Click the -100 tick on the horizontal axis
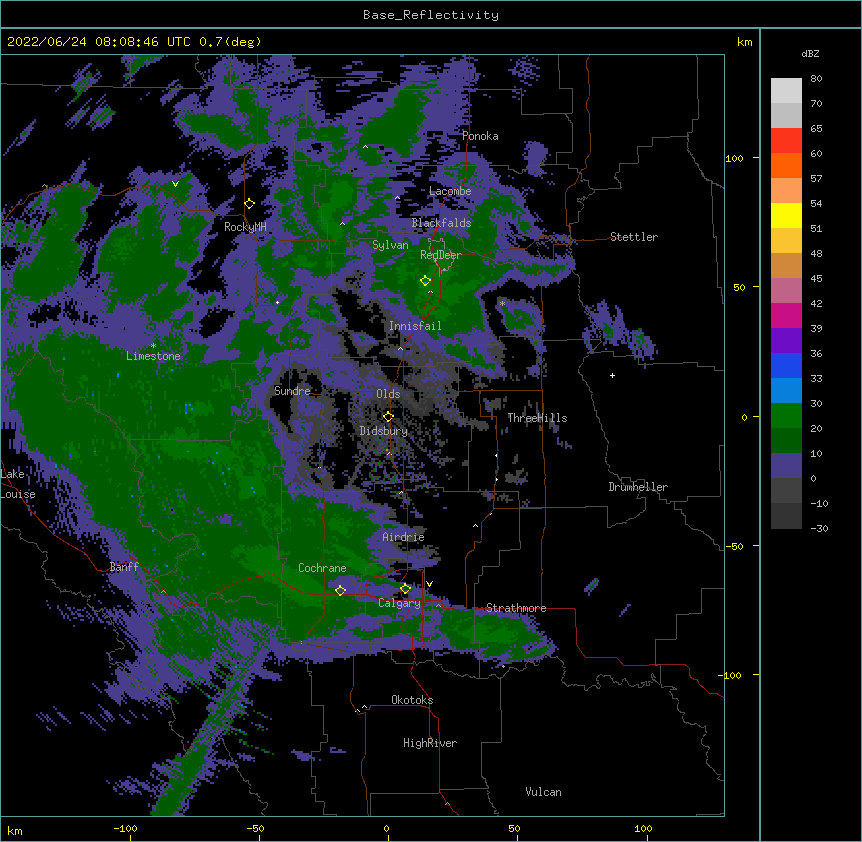The width and height of the screenshot is (862, 842). coord(125,828)
